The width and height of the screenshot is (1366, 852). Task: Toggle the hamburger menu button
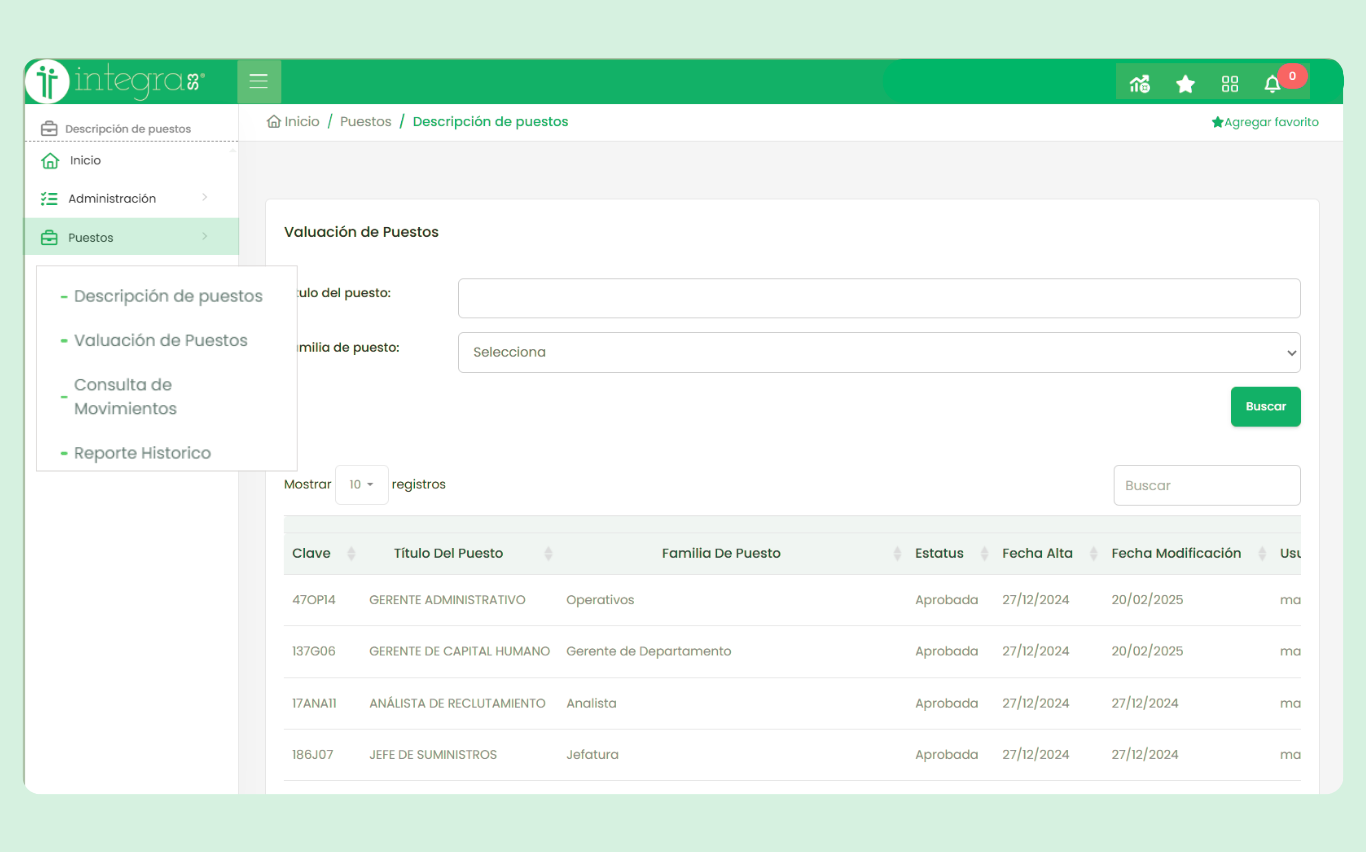259,81
